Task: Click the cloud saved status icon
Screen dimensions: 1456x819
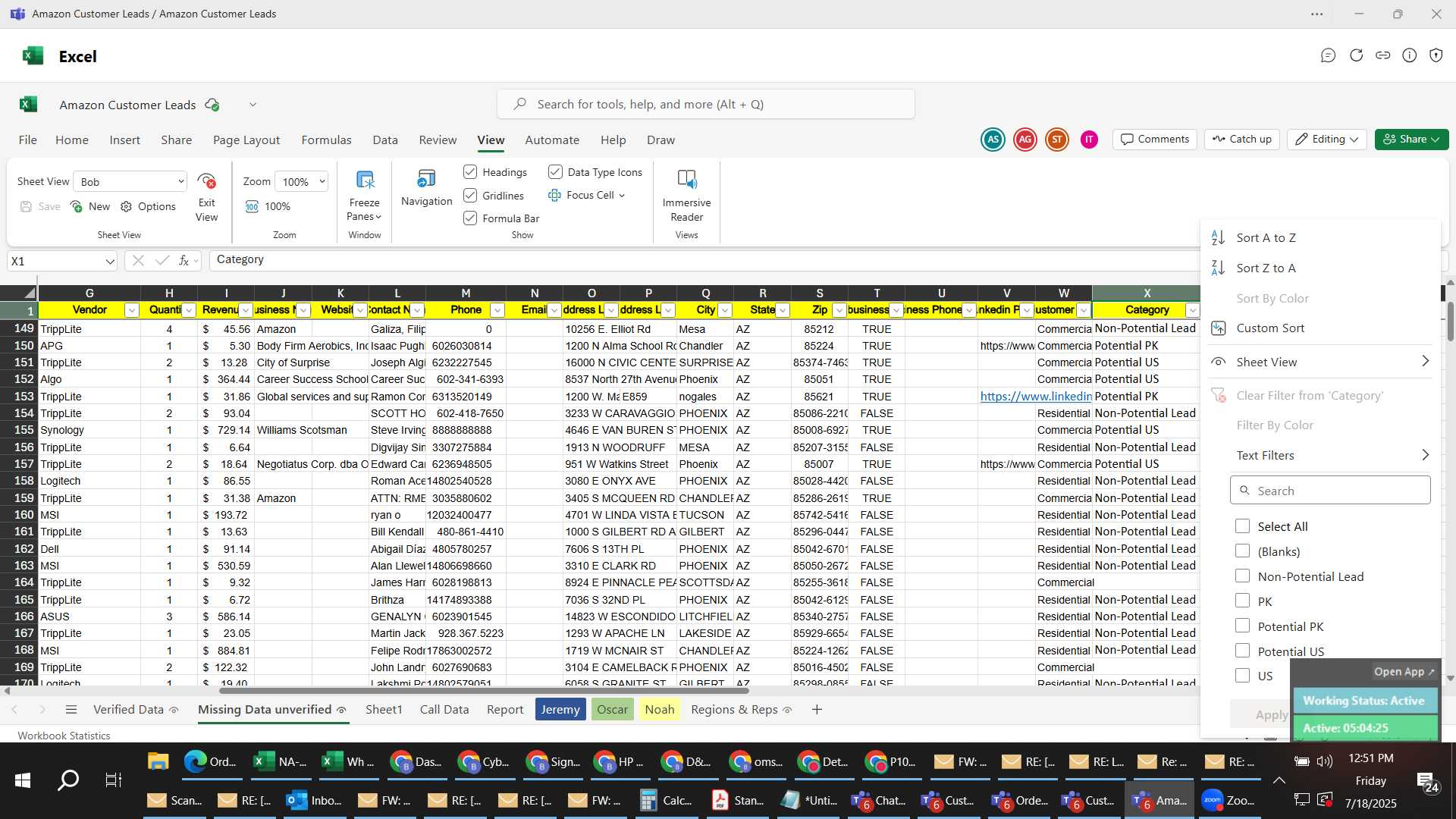Action: tap(212, 105)
